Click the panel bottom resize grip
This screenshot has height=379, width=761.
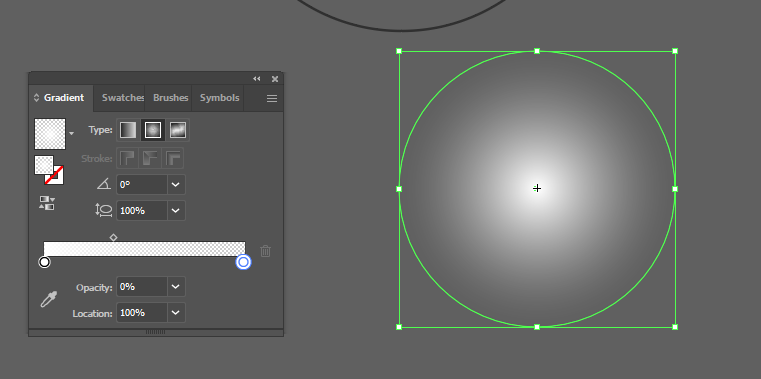155,332
